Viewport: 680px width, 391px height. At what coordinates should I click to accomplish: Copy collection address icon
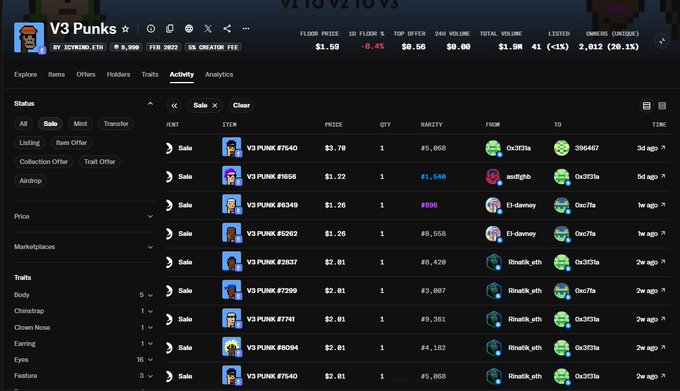click(170, 29)
